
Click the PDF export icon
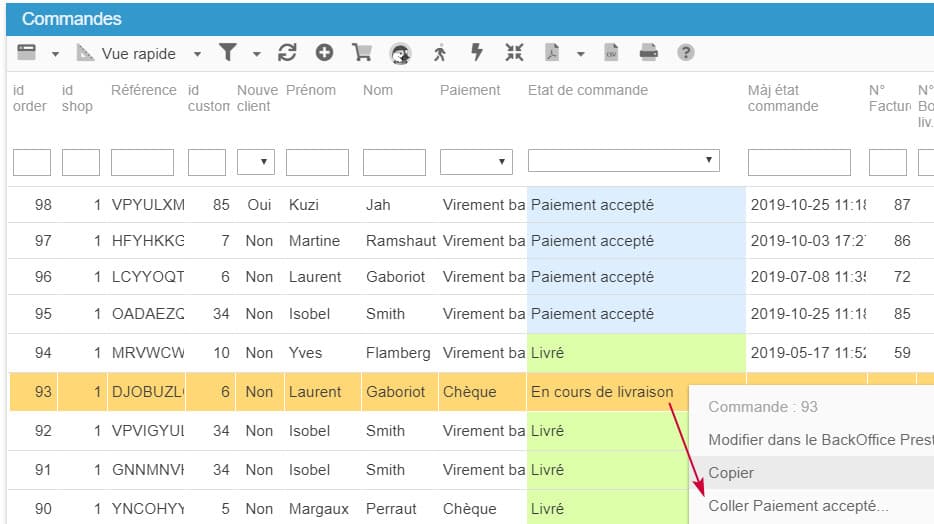[x=551, y=53]
